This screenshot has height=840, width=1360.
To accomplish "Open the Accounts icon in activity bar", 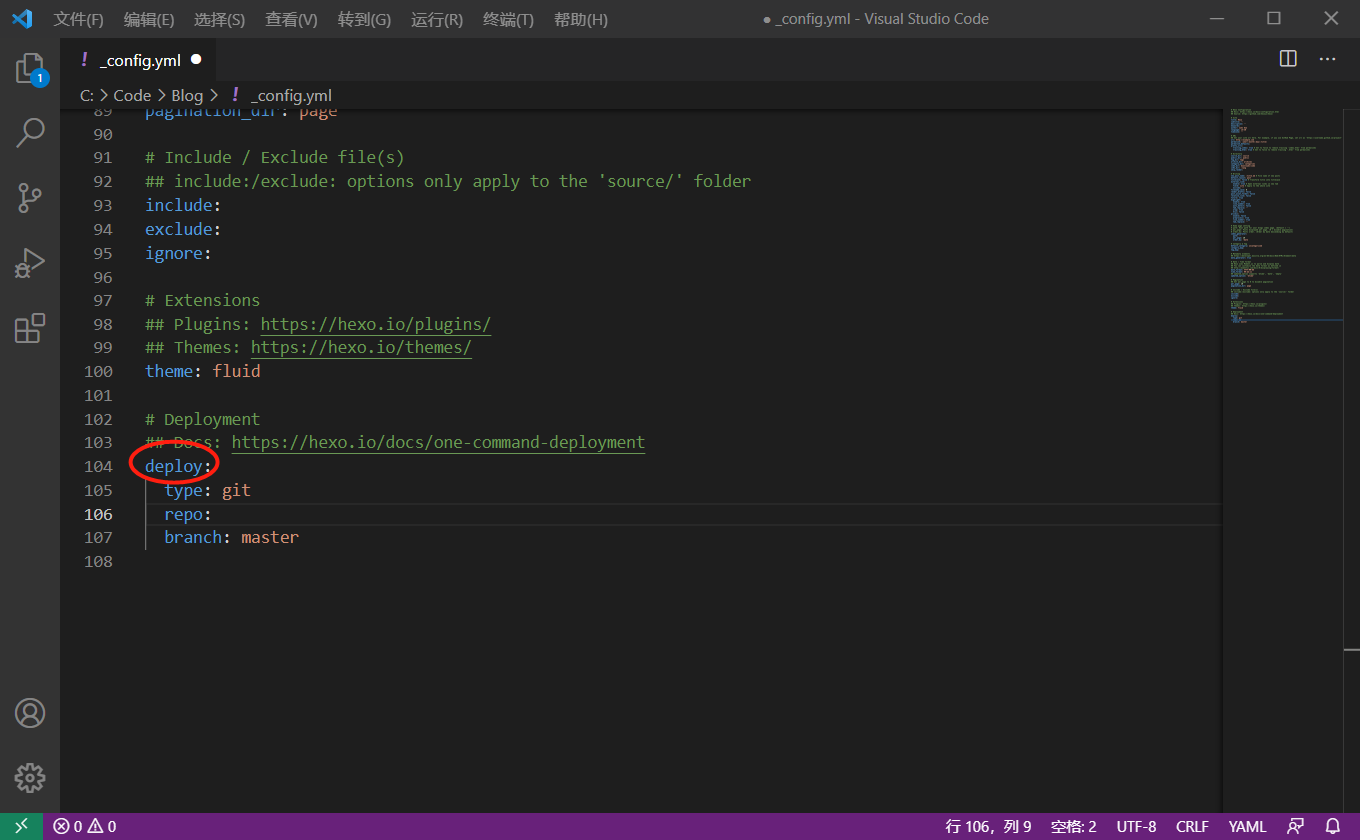I will pyautogui.click(x=30, y=713).
